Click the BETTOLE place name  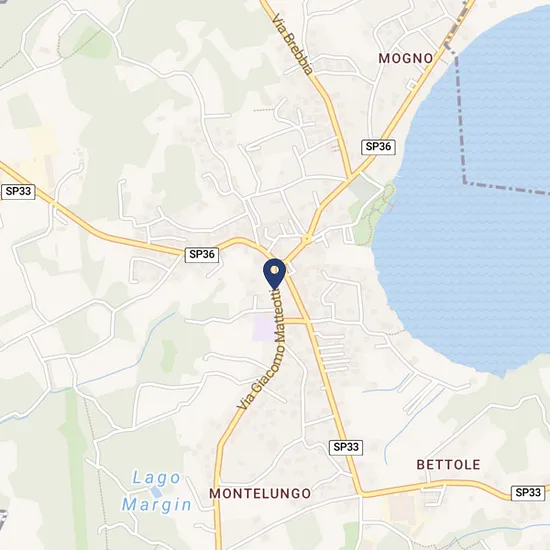click(448, 465)
